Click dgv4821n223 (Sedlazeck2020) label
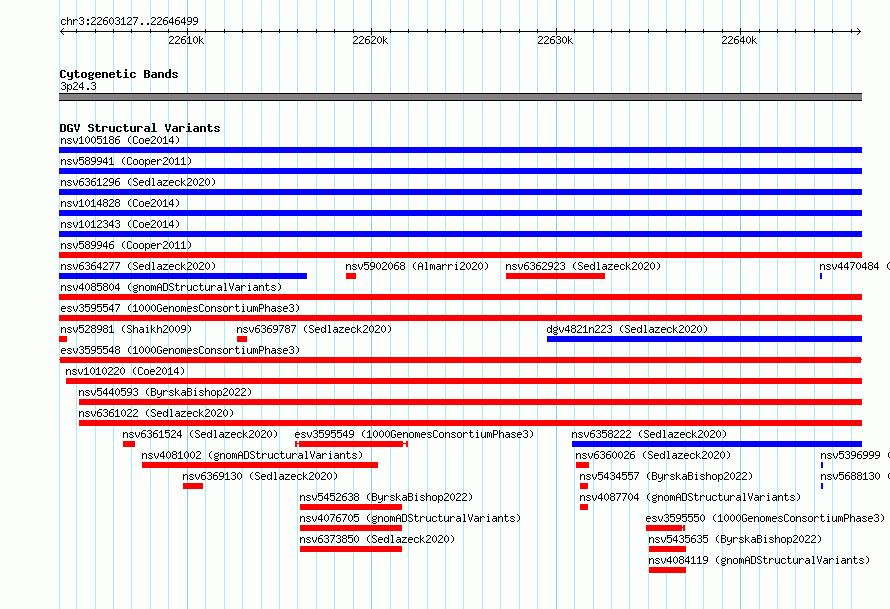The image size is (890, 609). pyautogui.click(x=627, y=329)
